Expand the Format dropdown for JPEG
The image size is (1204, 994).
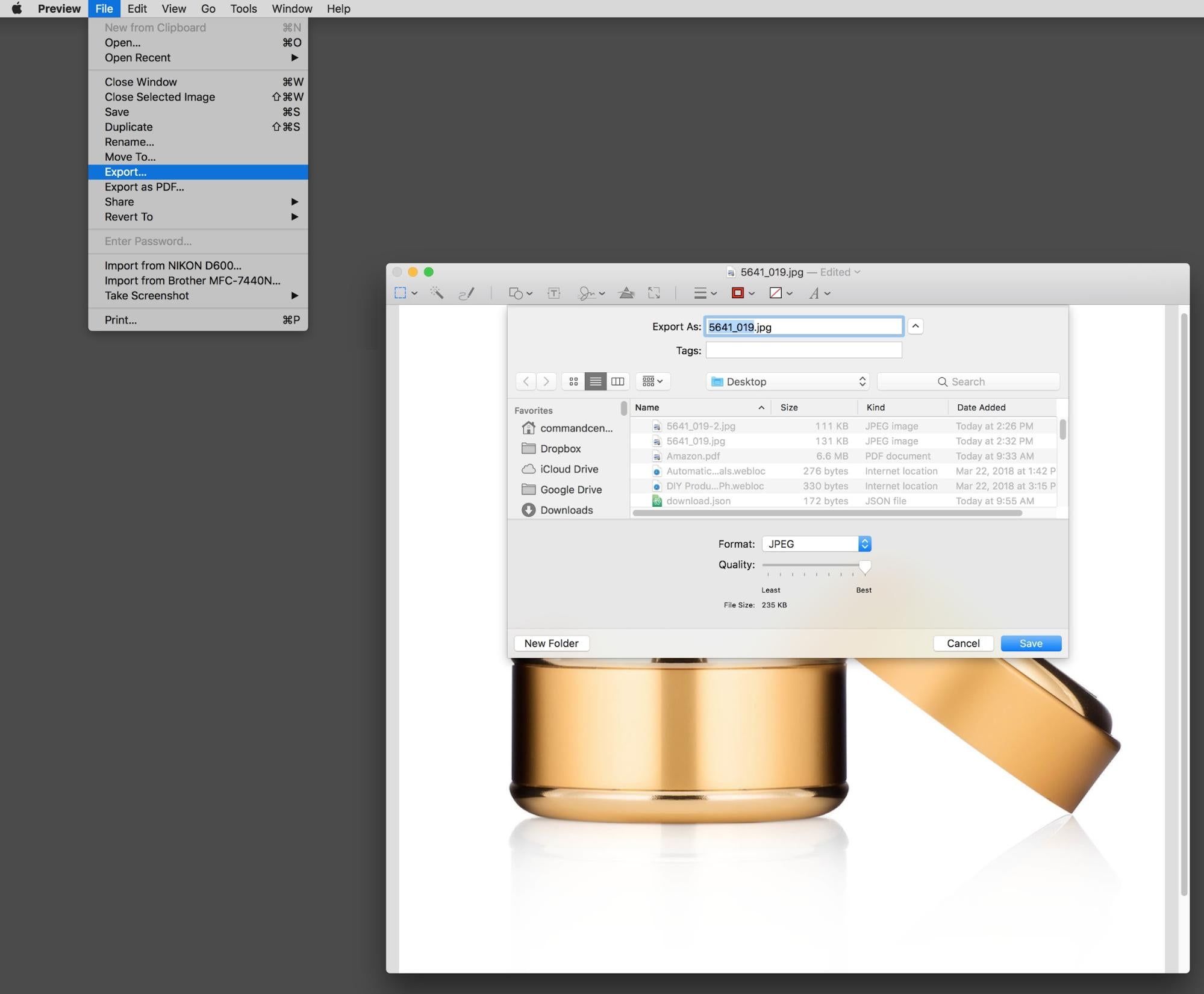coord(863,543)
